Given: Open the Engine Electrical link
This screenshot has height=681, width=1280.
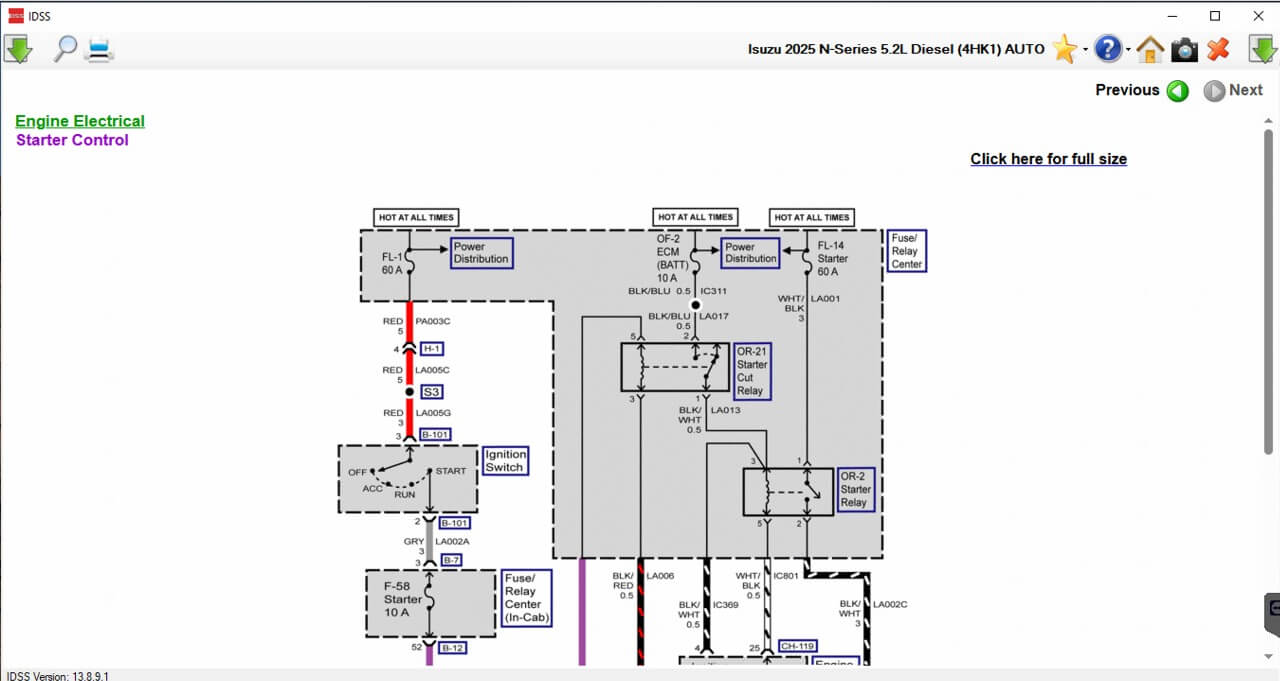Looking at the screenshot, I should click(80, 121).
